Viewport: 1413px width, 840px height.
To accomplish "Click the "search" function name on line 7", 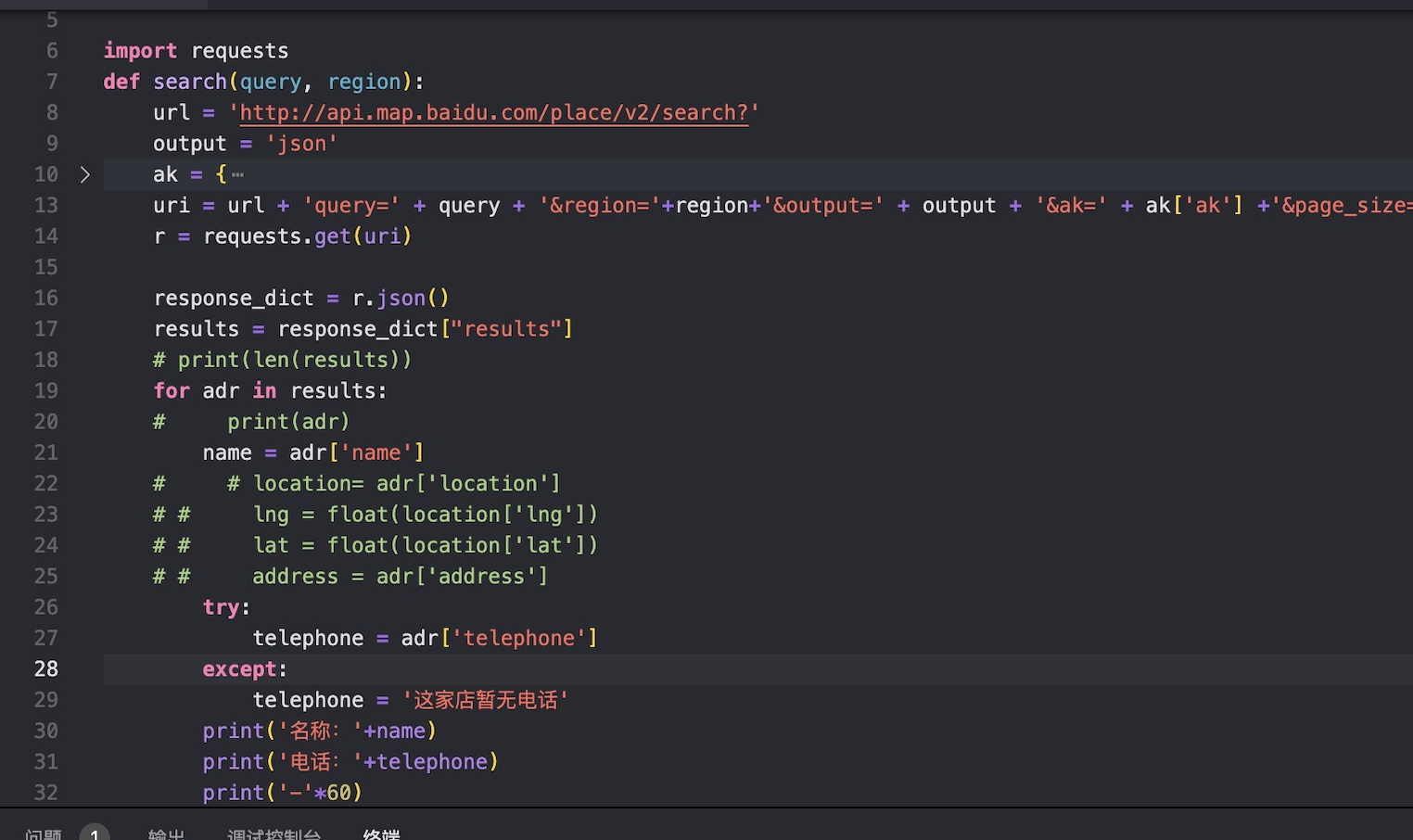I will pyautogui.click(x=190, y=82).
